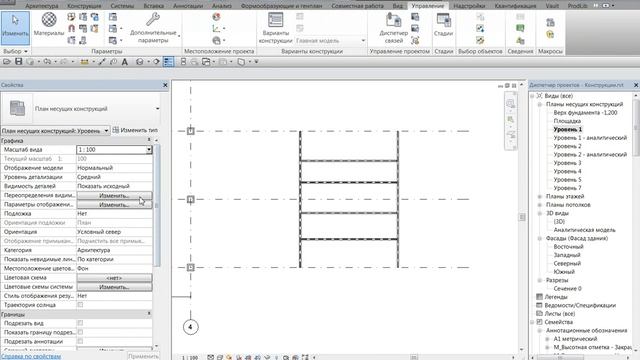Select the Text 'A' tool in quick access toolbar
The height and width of the screenshot is (360, 640).
125,62
